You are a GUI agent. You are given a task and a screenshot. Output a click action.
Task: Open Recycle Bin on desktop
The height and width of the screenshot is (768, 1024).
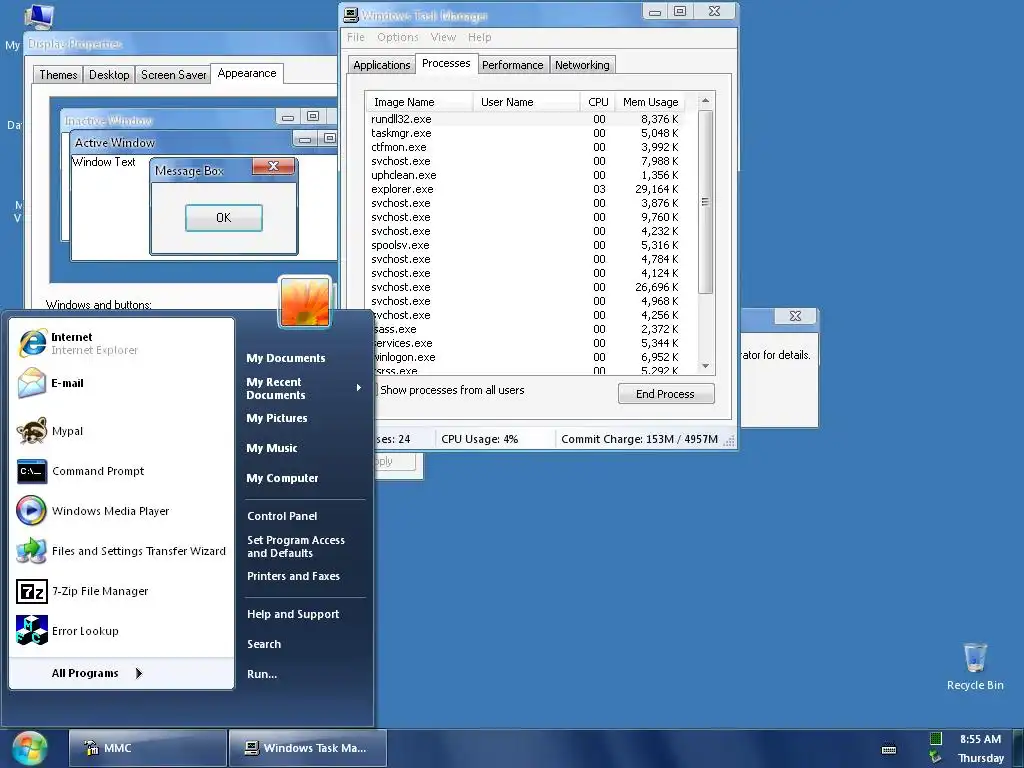coord(975,666)
